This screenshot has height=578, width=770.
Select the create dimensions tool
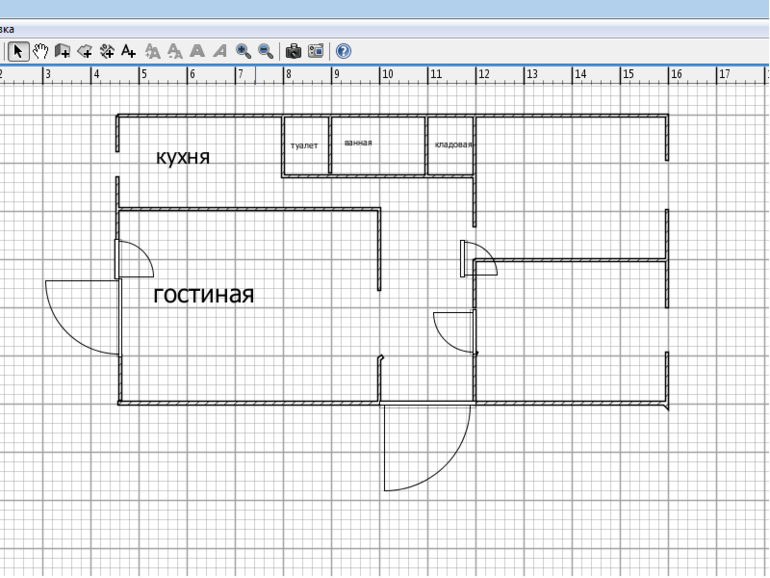pos(107,50)
